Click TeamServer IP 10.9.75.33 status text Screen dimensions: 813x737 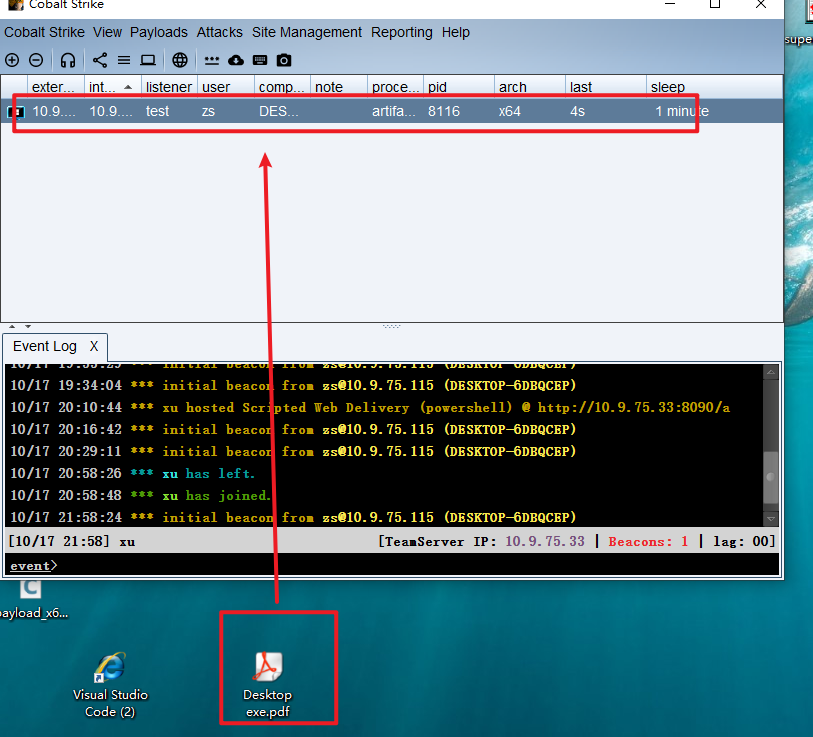tap(481, 541)
